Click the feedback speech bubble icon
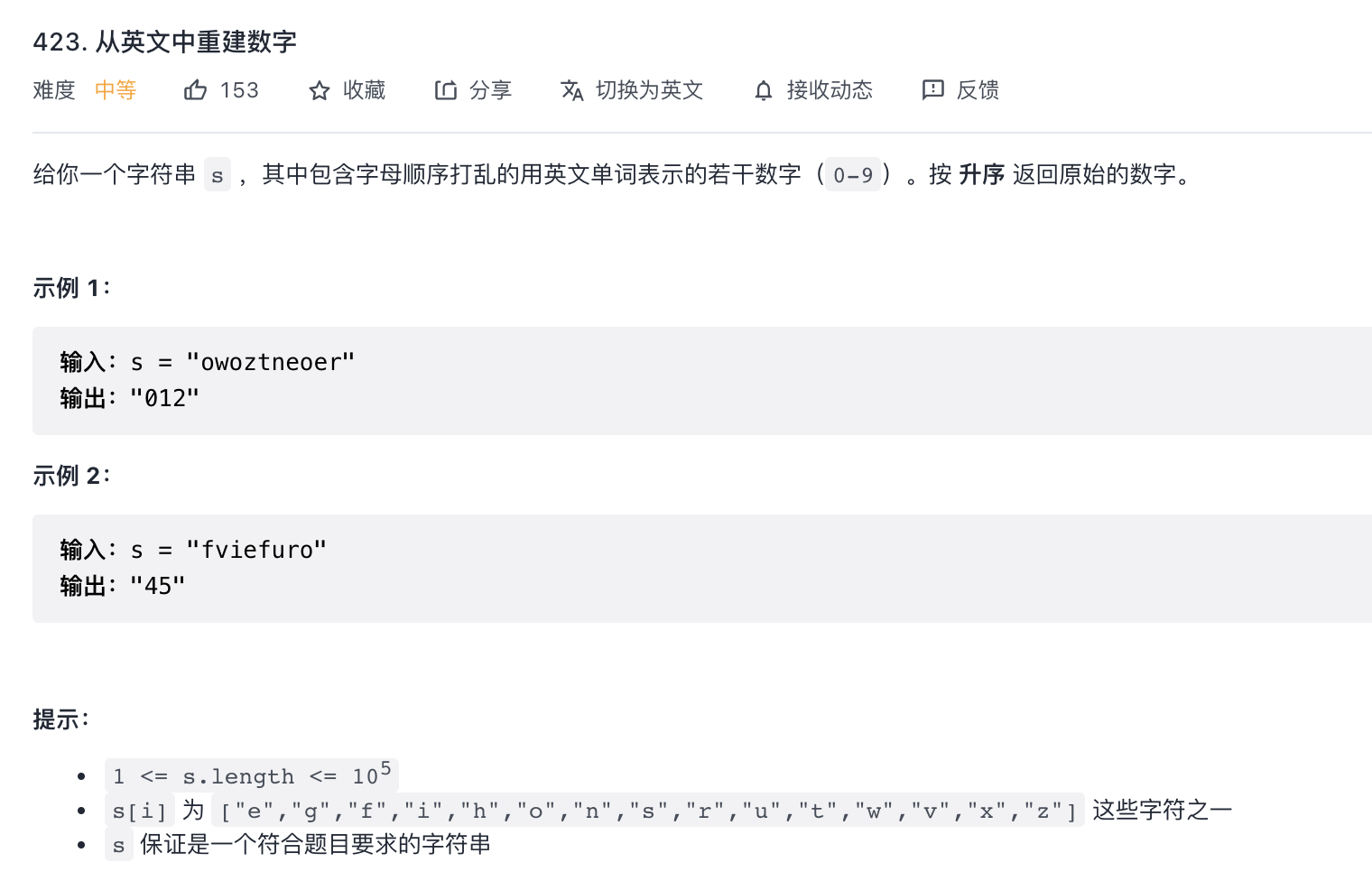Image resolution: width=1372 pixels, height=881 pixels. click(x=932, y=89)
